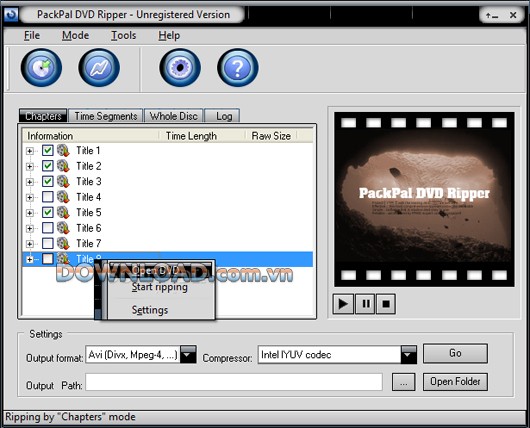530x428 pixels.
Task: Choose Settings in context menu
Action: tap(150, 310)
